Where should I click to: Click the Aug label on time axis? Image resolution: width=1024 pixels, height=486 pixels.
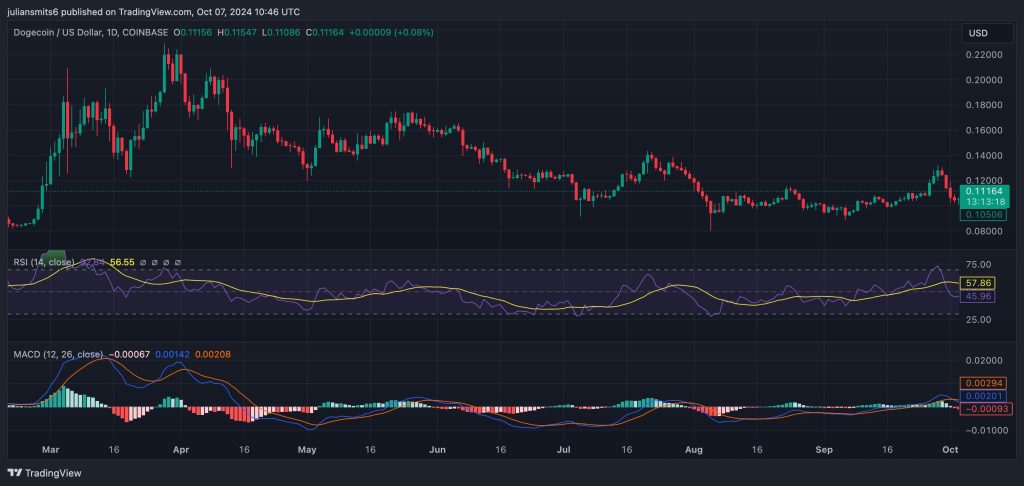(695, 450)
